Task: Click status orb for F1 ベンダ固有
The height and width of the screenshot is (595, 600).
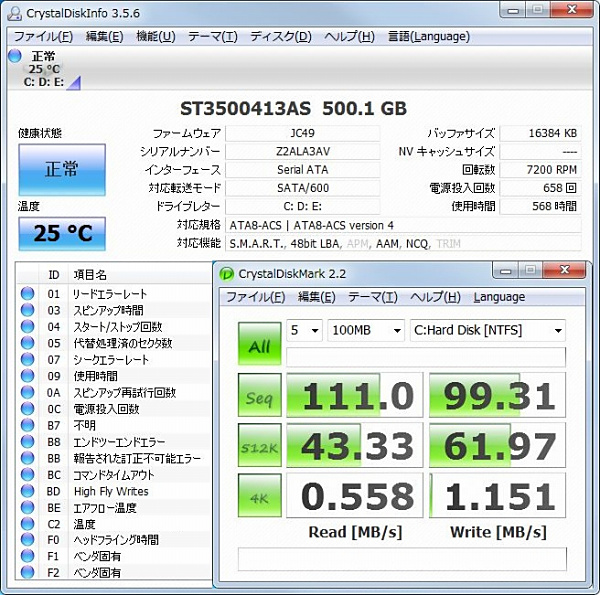Action: coord(27,556)
